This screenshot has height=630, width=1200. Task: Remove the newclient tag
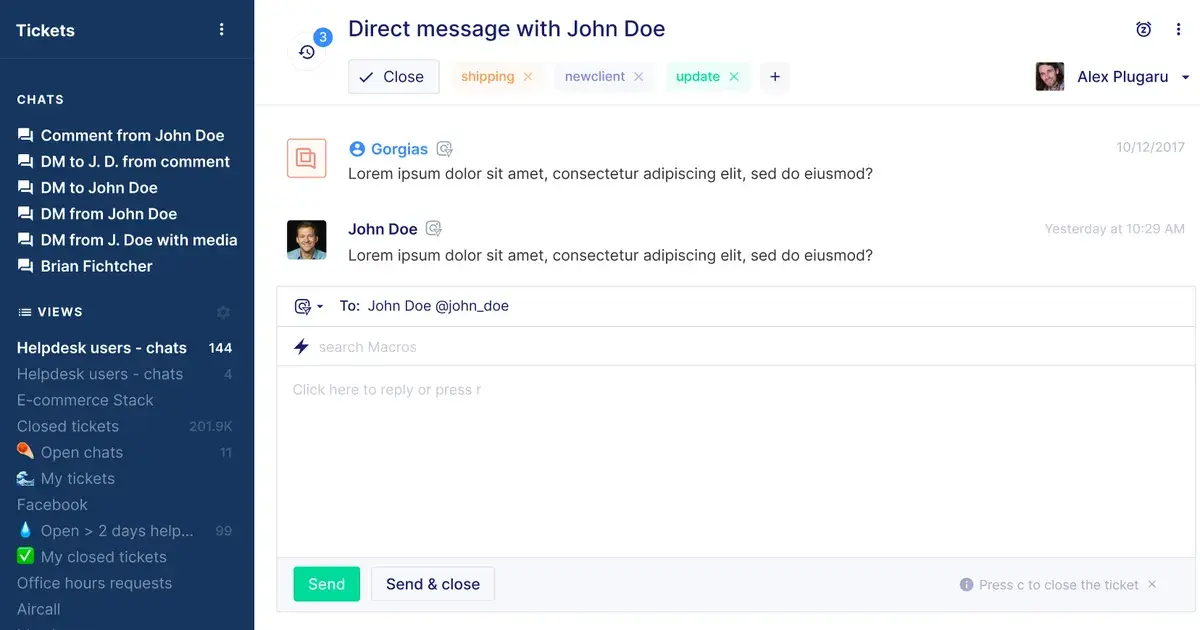[638, 76]
